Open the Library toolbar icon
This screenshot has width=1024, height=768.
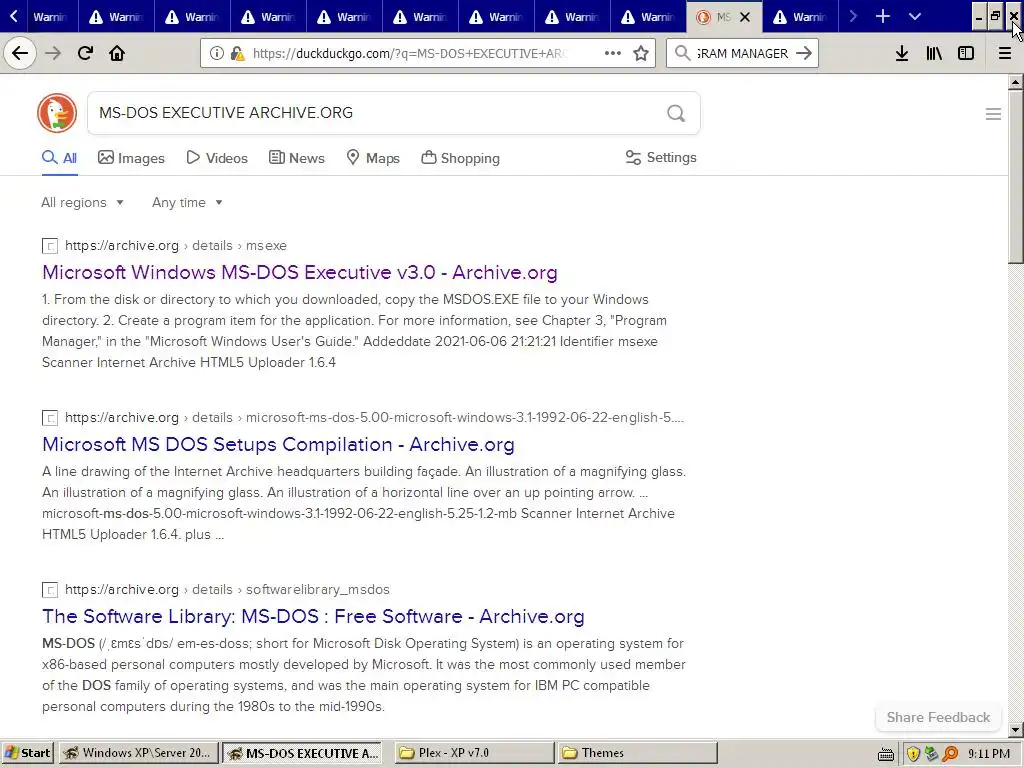934,53
